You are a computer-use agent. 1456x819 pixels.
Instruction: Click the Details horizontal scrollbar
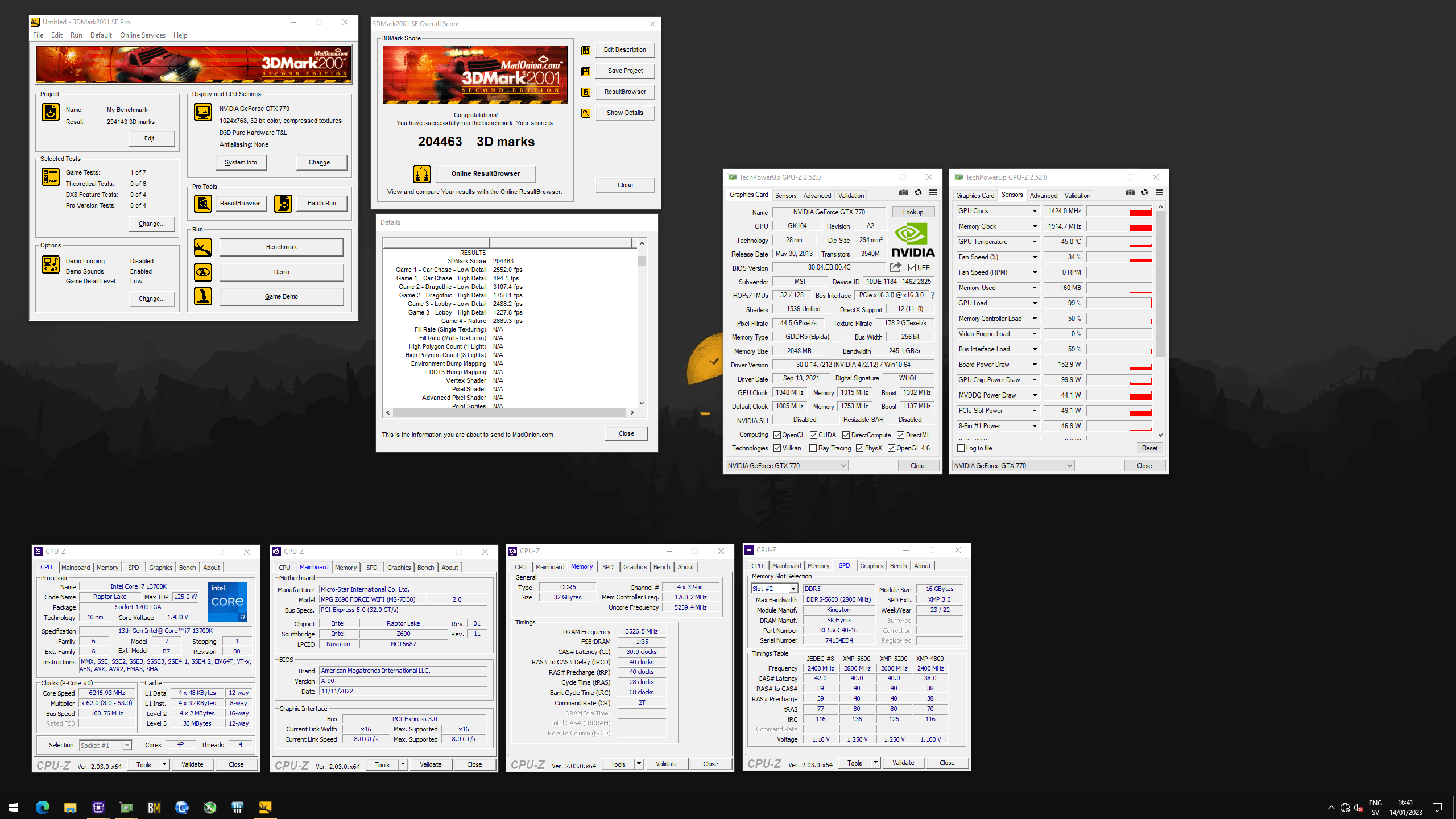(x=510, y=412)
